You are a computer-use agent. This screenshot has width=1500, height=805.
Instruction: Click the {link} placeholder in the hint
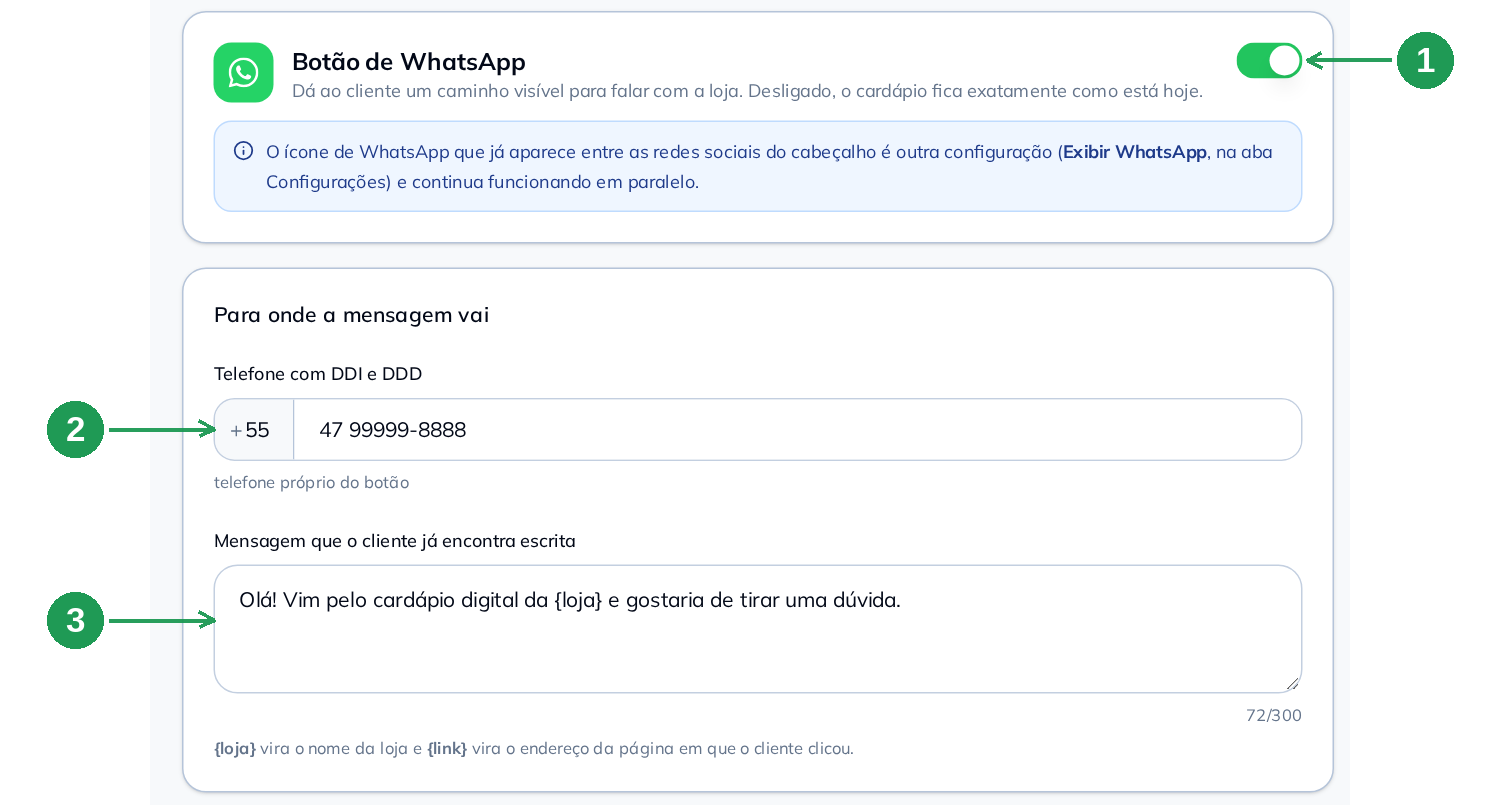(447, 748)
